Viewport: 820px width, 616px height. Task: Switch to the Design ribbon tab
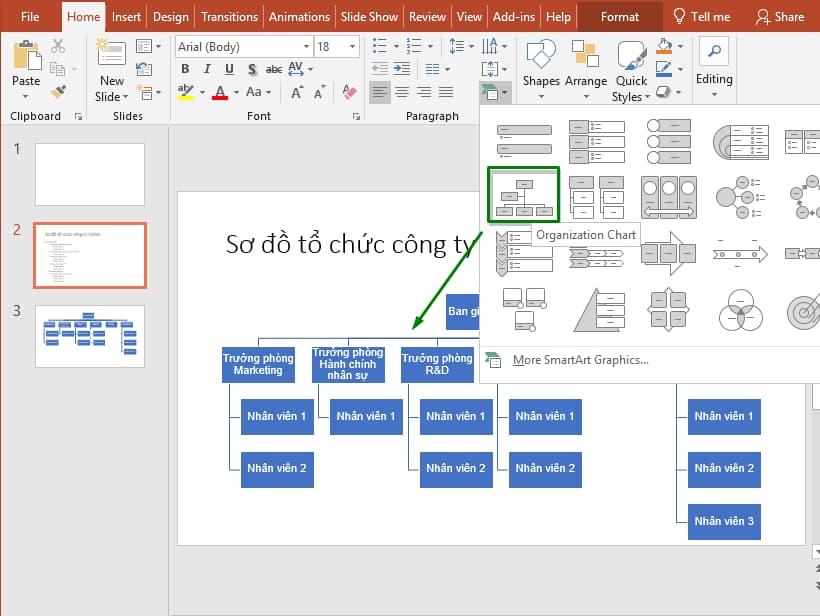pyautogui.click(x=170, y=16)
